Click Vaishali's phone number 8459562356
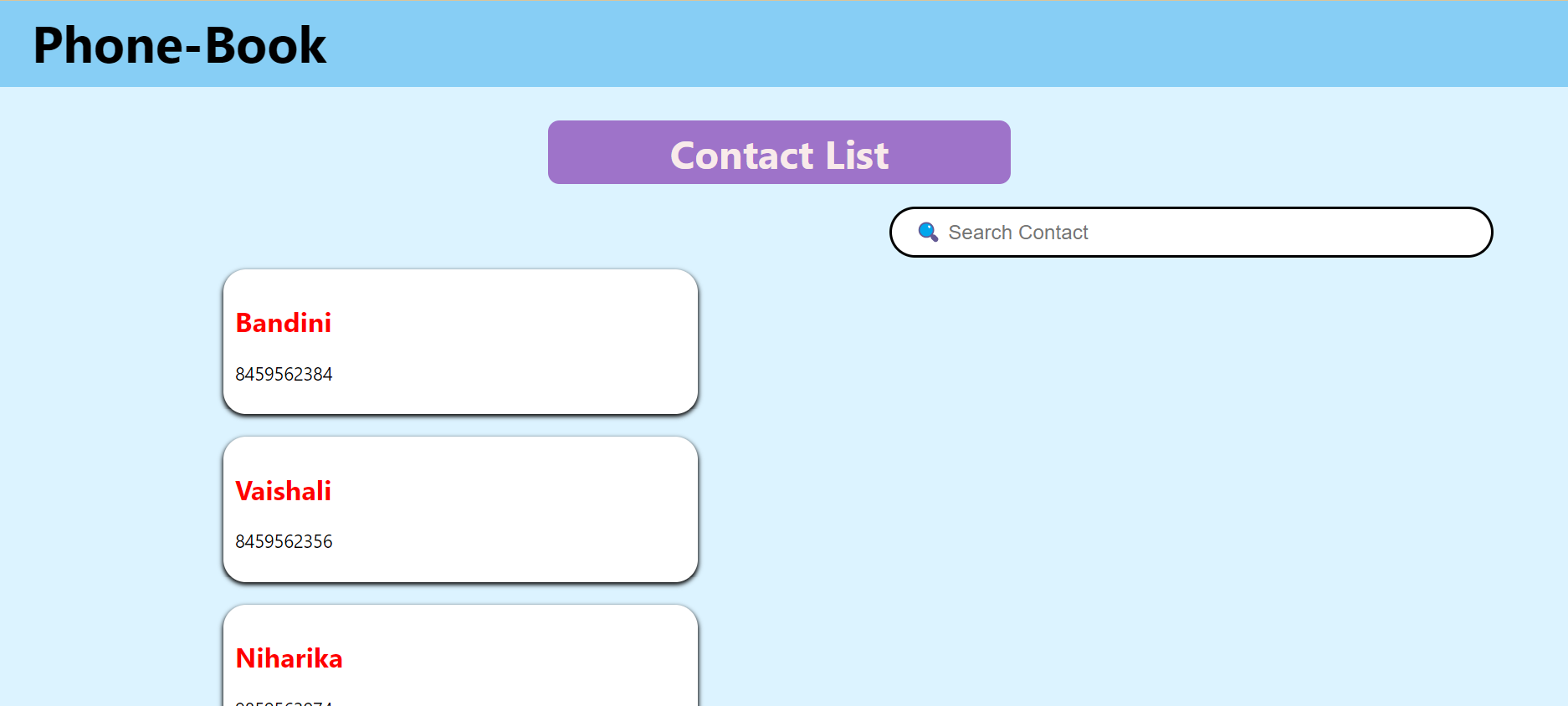Screen dimensions: 1568x706 284,541
